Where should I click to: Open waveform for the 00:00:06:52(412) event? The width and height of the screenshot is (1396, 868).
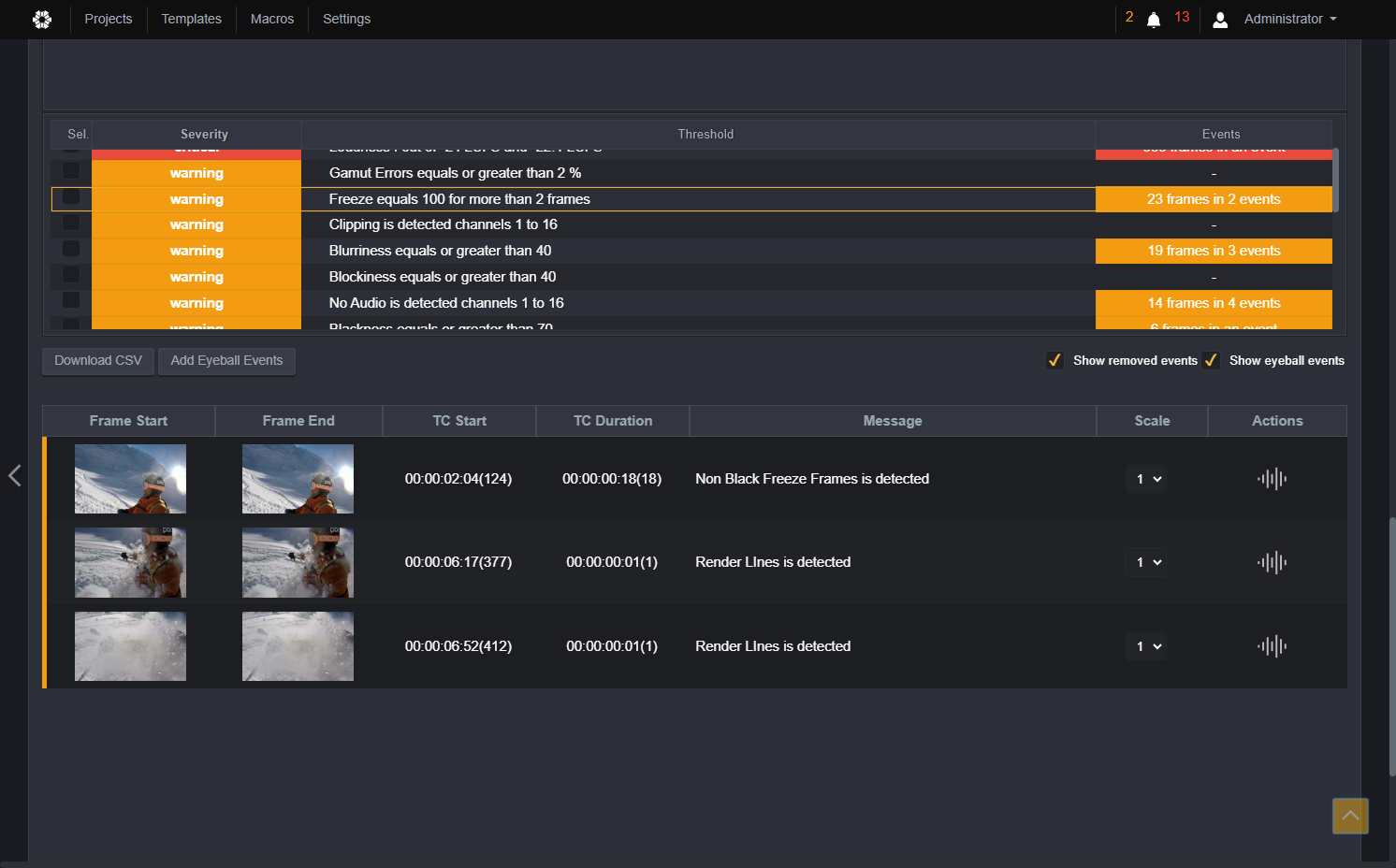coord(1272,646)
